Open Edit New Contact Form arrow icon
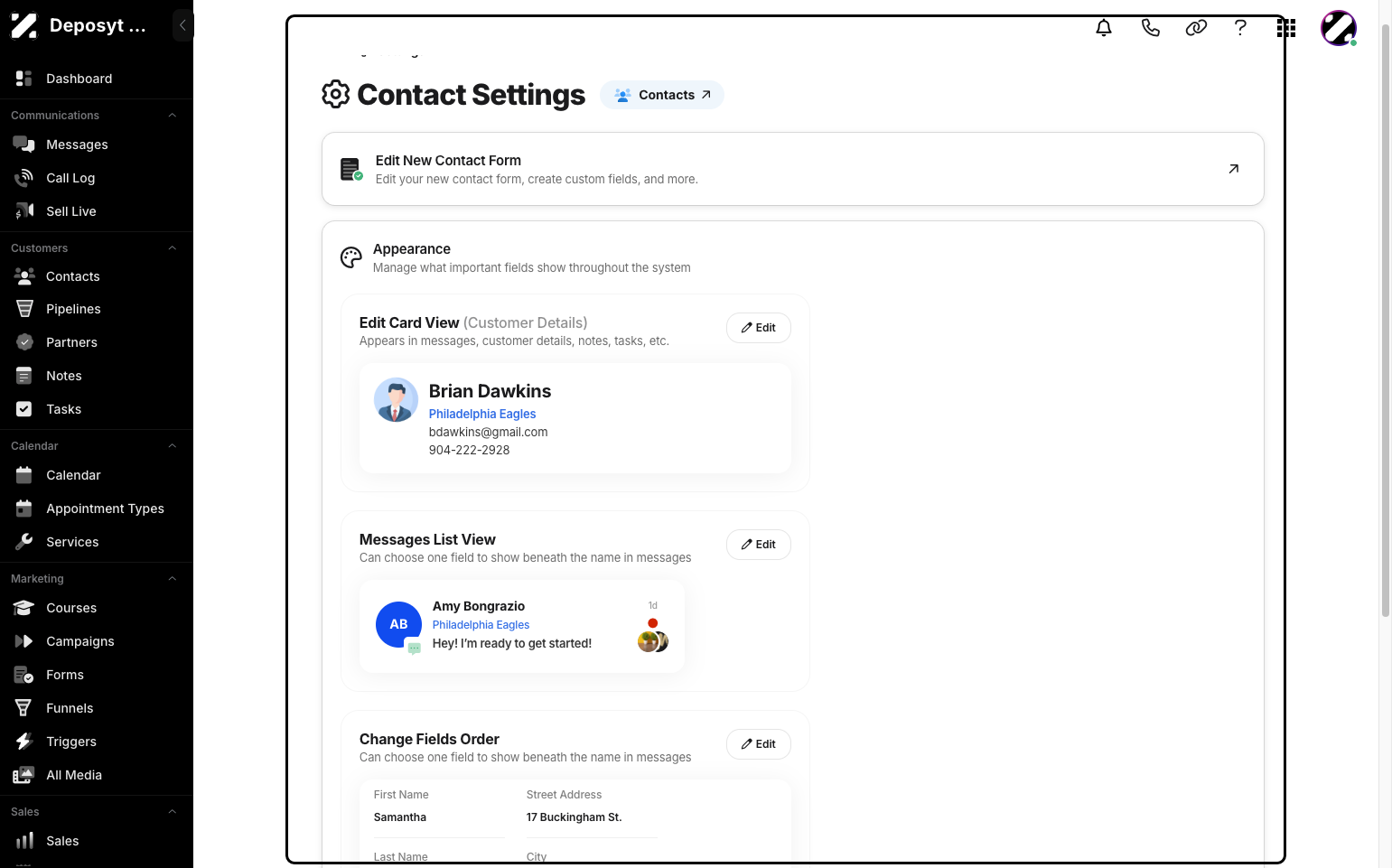The image size is (1392, 868). click(1233, 169)
